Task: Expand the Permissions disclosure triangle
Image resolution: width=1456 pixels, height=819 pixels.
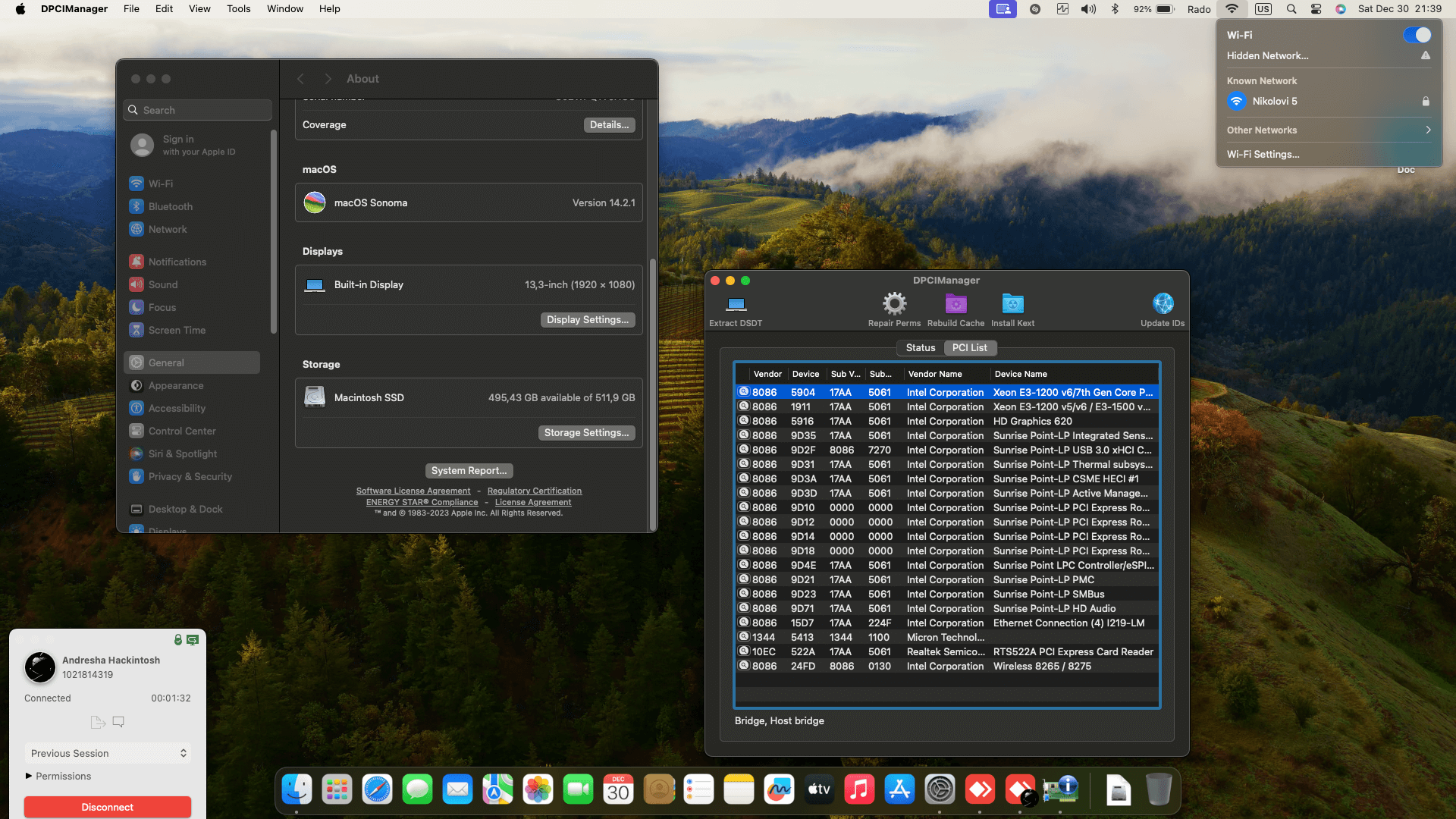Action: pos(29,776)
